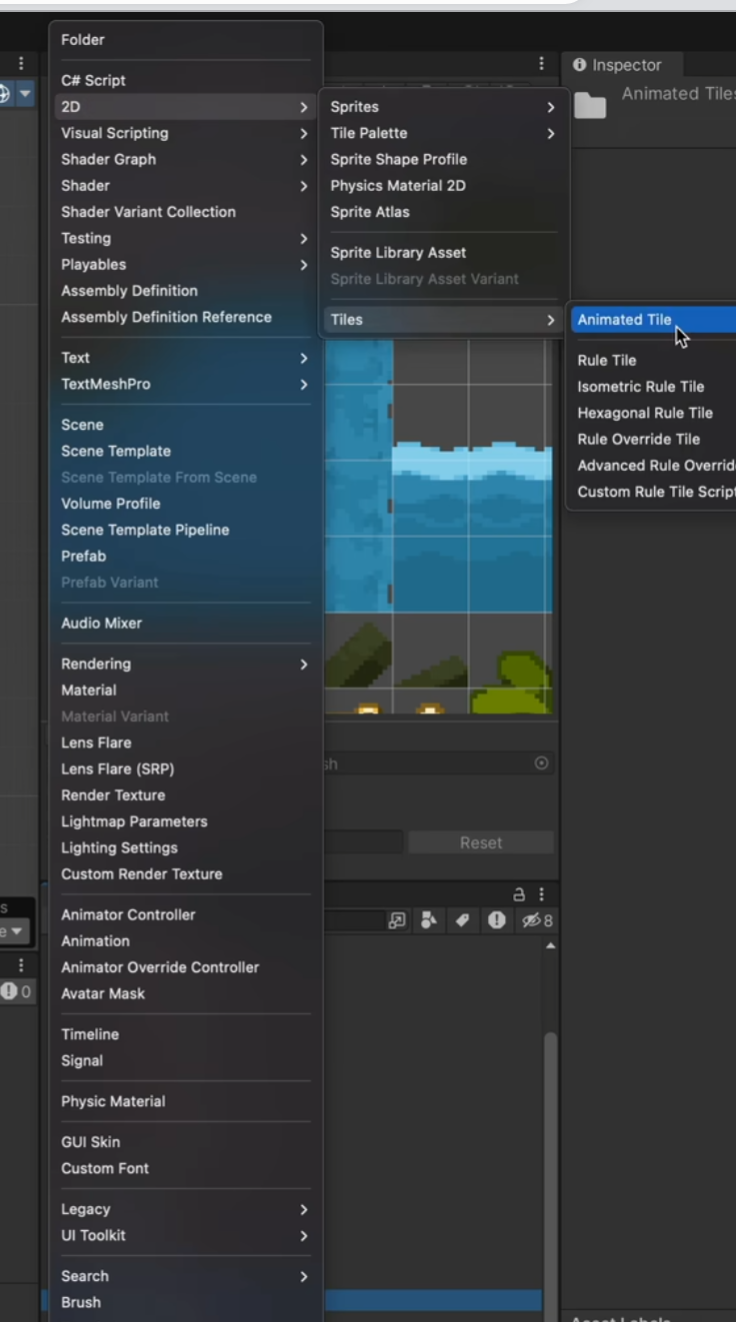The image size is (736, 1322).
Task: Expand the Playables submenu
Action: pos(186,265)
